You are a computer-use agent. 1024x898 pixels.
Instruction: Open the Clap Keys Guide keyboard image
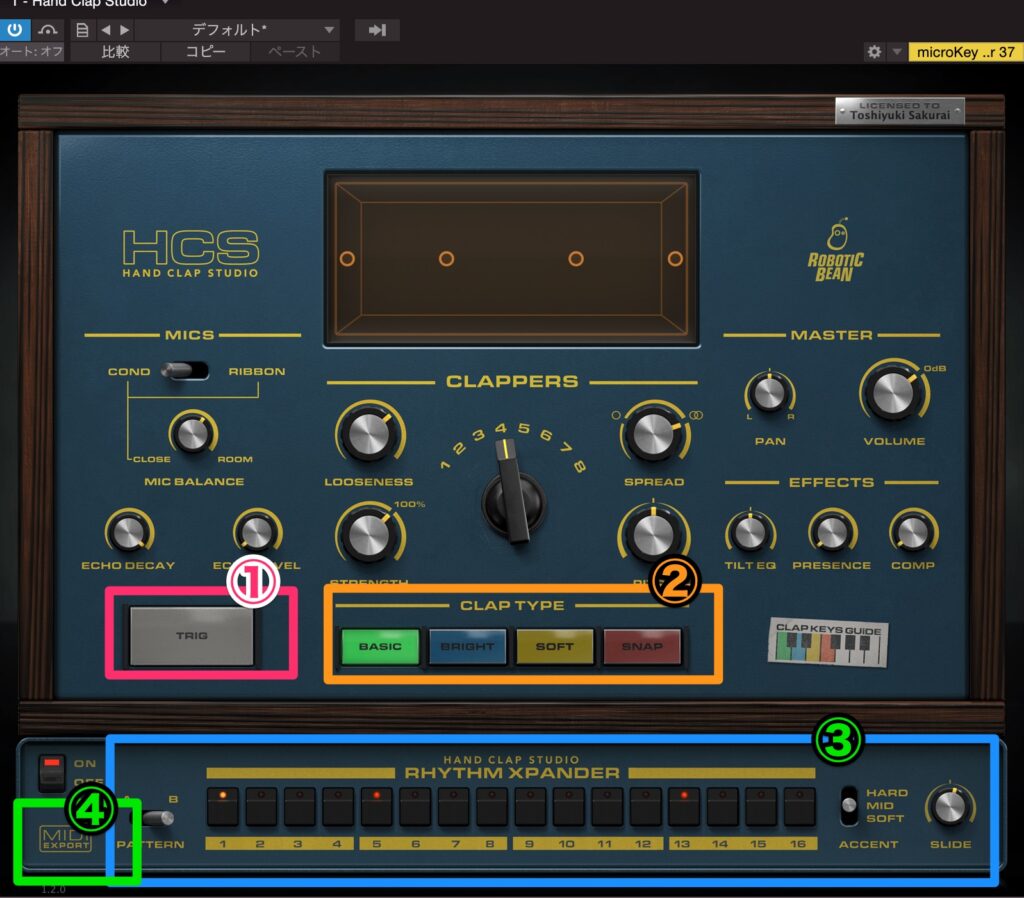pyautogui.click(x=829, y=644)
